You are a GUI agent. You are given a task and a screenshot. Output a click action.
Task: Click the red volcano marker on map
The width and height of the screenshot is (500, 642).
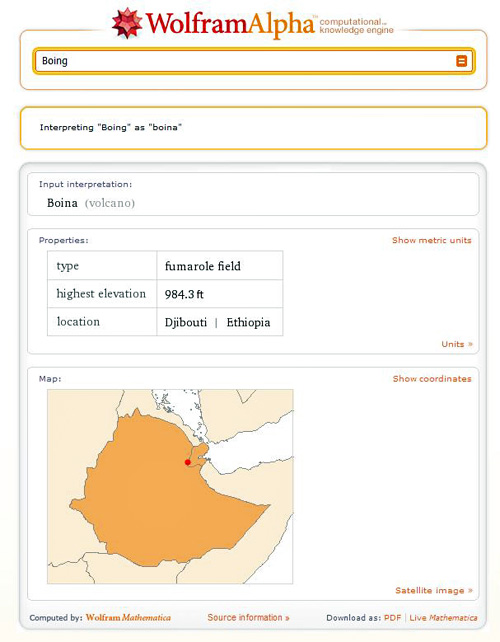pyautogui.click(x=188, y=462)
